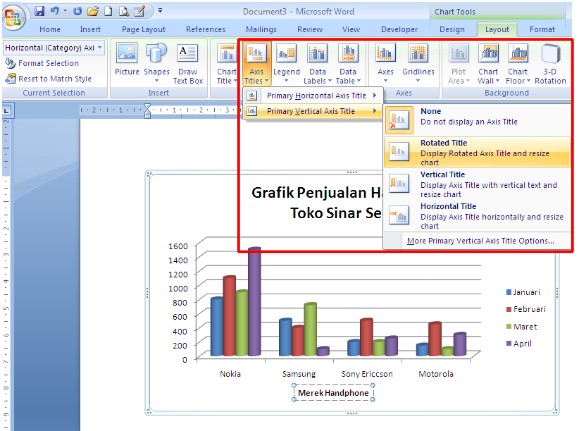This screenshot has height=431, width=579.
Task: Click Februari legend entry
Action: (x=526, y=309)
